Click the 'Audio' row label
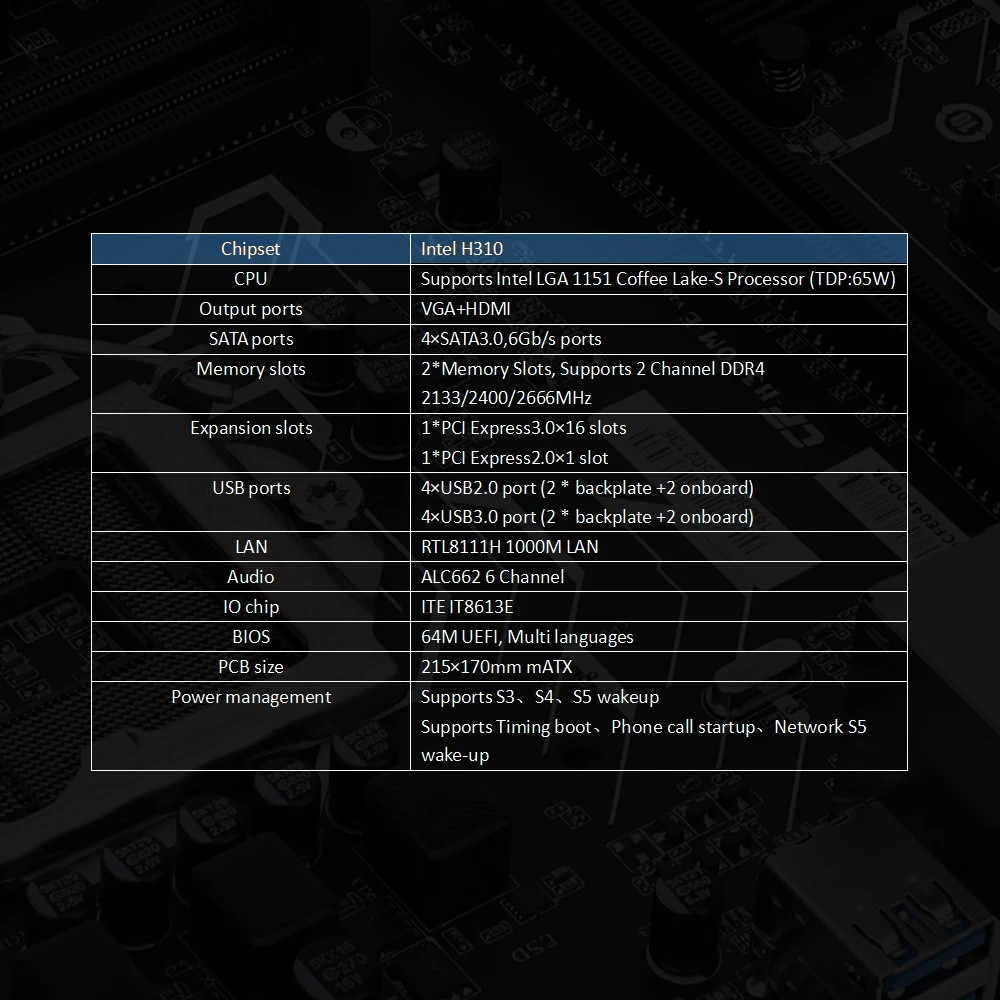 point(251,577)
